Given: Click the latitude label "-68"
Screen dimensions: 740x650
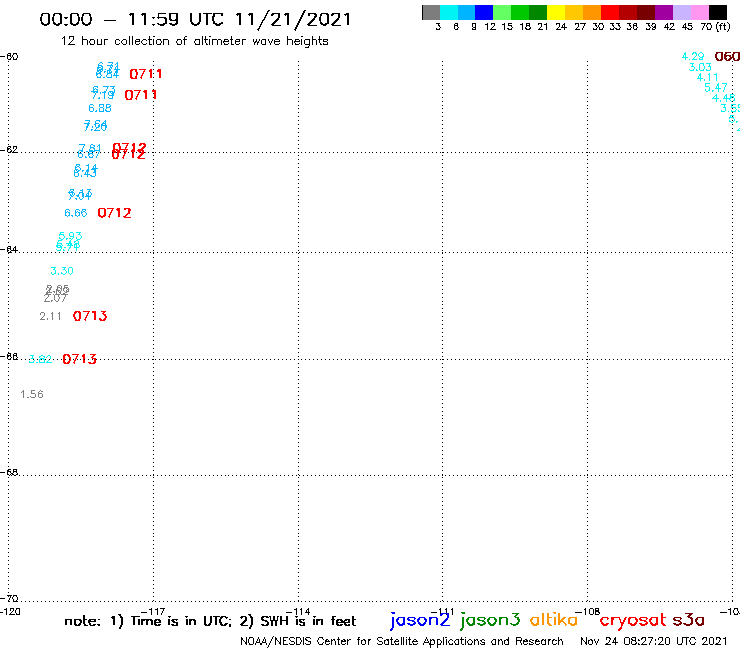Looking at the screenshot, I should click(9, 473).
